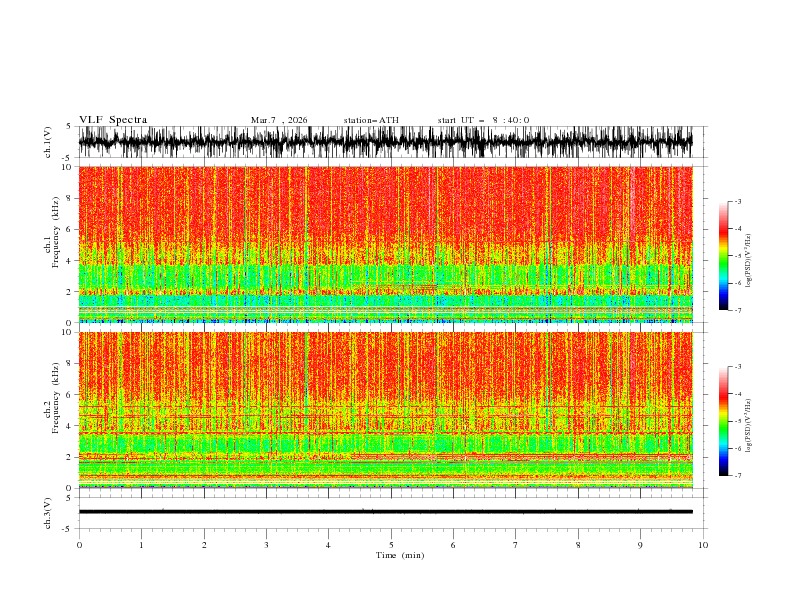The height and width of the screenshot is (612, 792).
Task: Click the ch.1 spectrogram panel
Action: coord(385,244)
